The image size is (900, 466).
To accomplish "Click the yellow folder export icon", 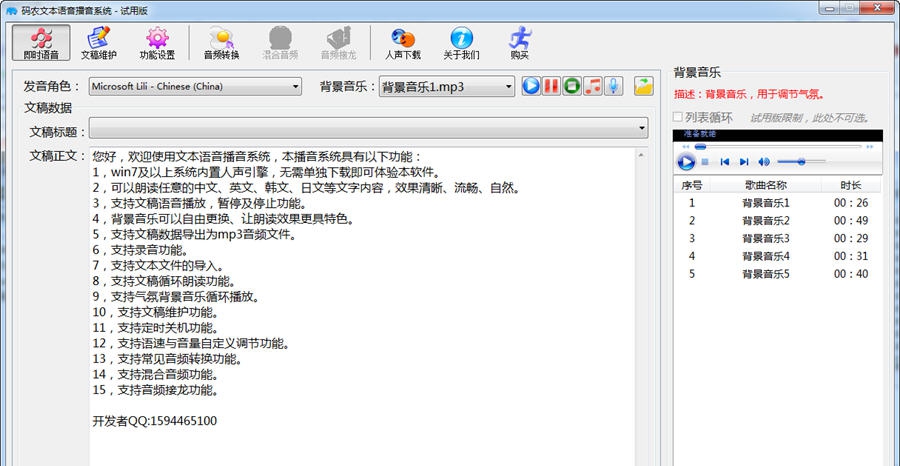I will pos(644,86).
